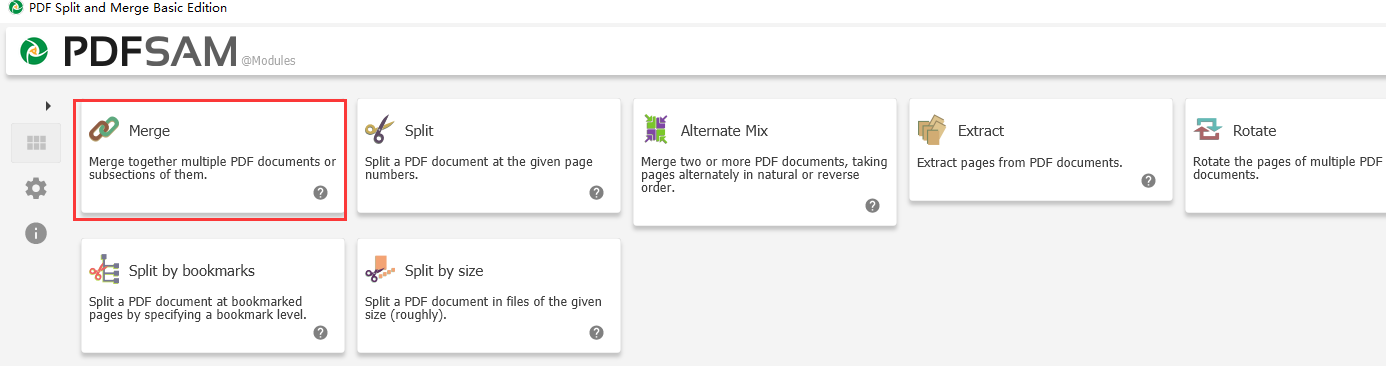Open the About info icon in sidebar
The width and height of the screenshot is (1386, 366).
tap(36, 233)
